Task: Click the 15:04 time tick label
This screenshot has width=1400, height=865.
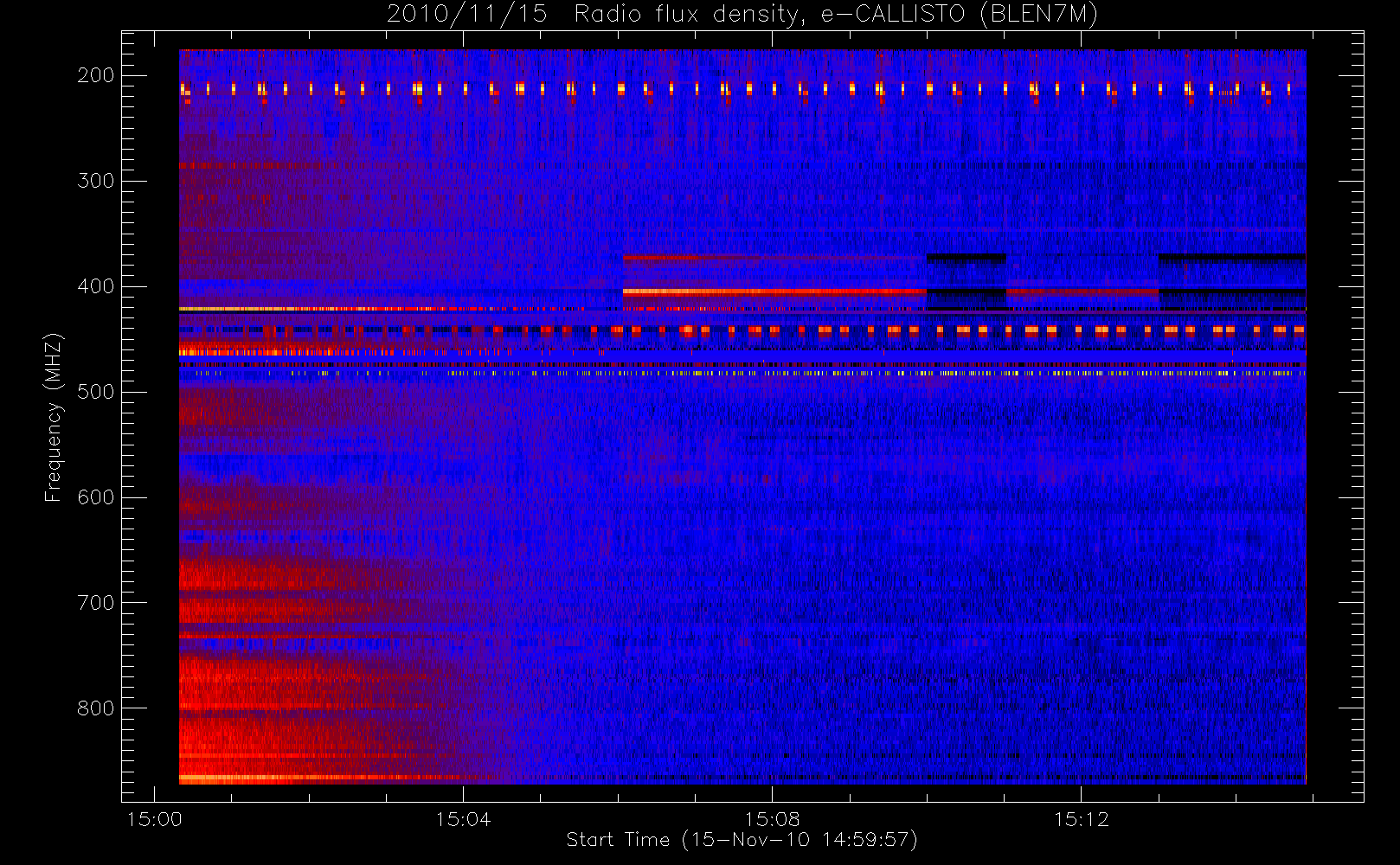Action: click(x=463, y=819)
